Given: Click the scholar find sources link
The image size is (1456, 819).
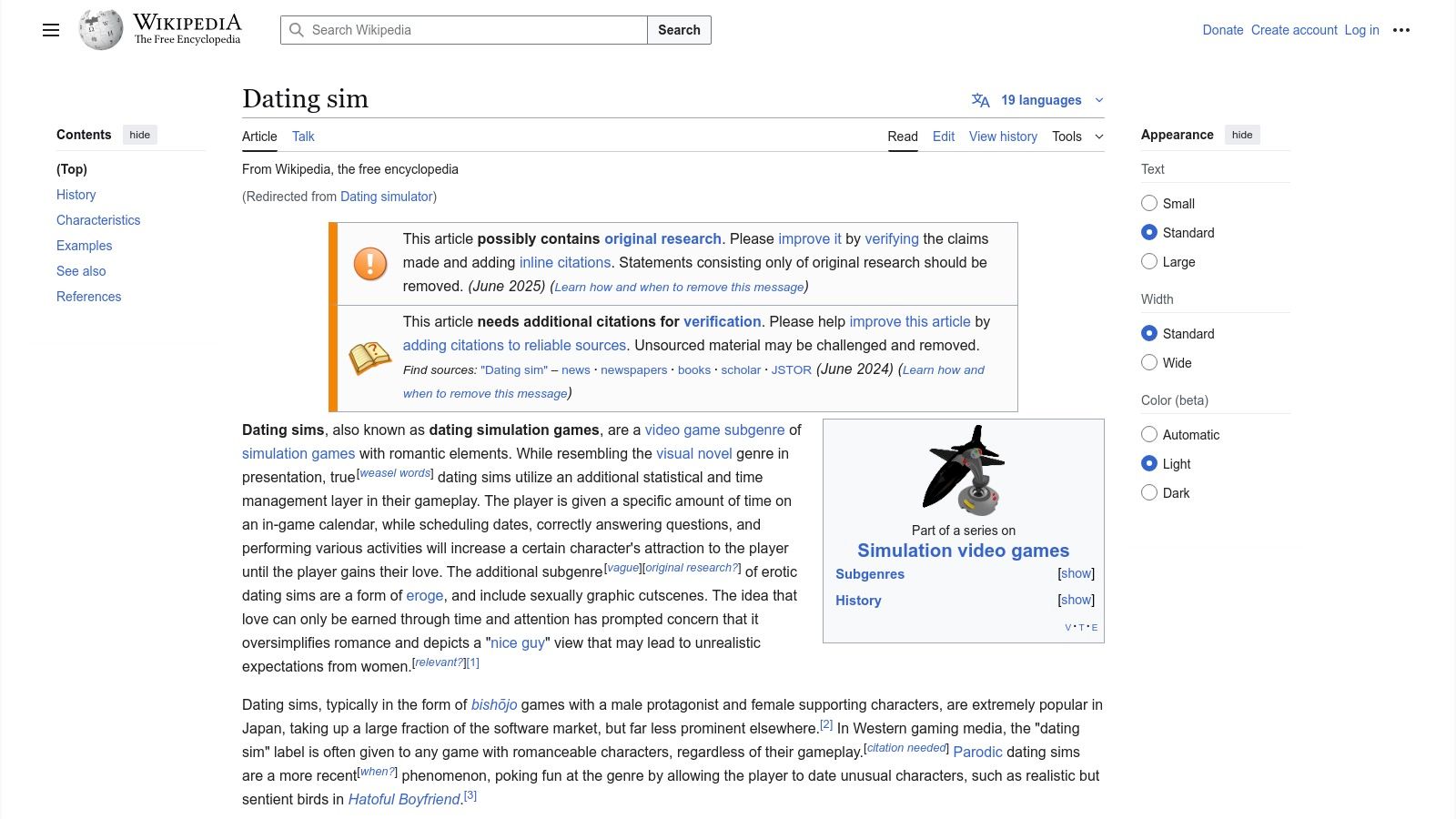Looking at the screenshot, I should pyautogui.click(x=741, y=370).
